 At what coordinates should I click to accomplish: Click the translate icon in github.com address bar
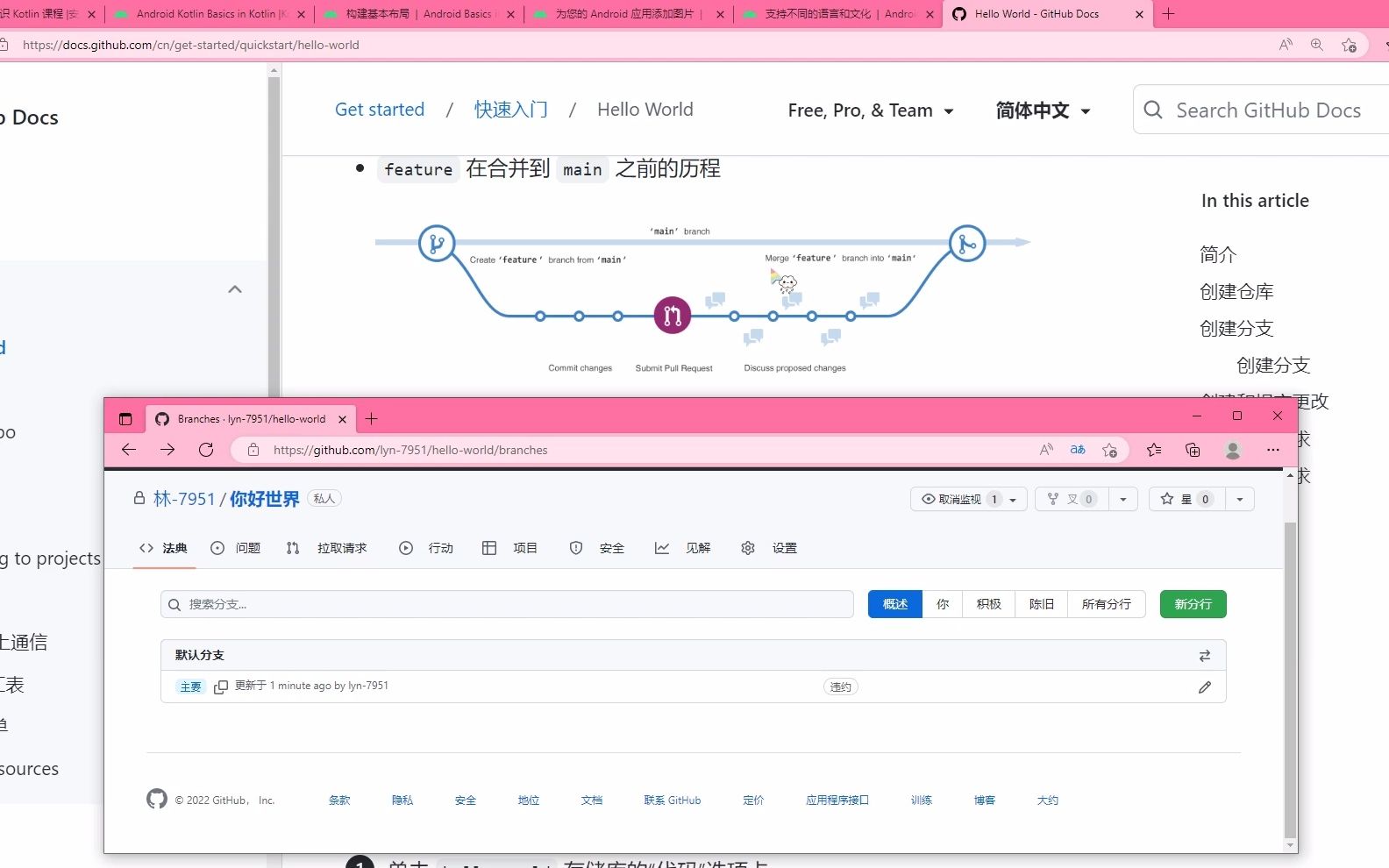point(1078,450)
